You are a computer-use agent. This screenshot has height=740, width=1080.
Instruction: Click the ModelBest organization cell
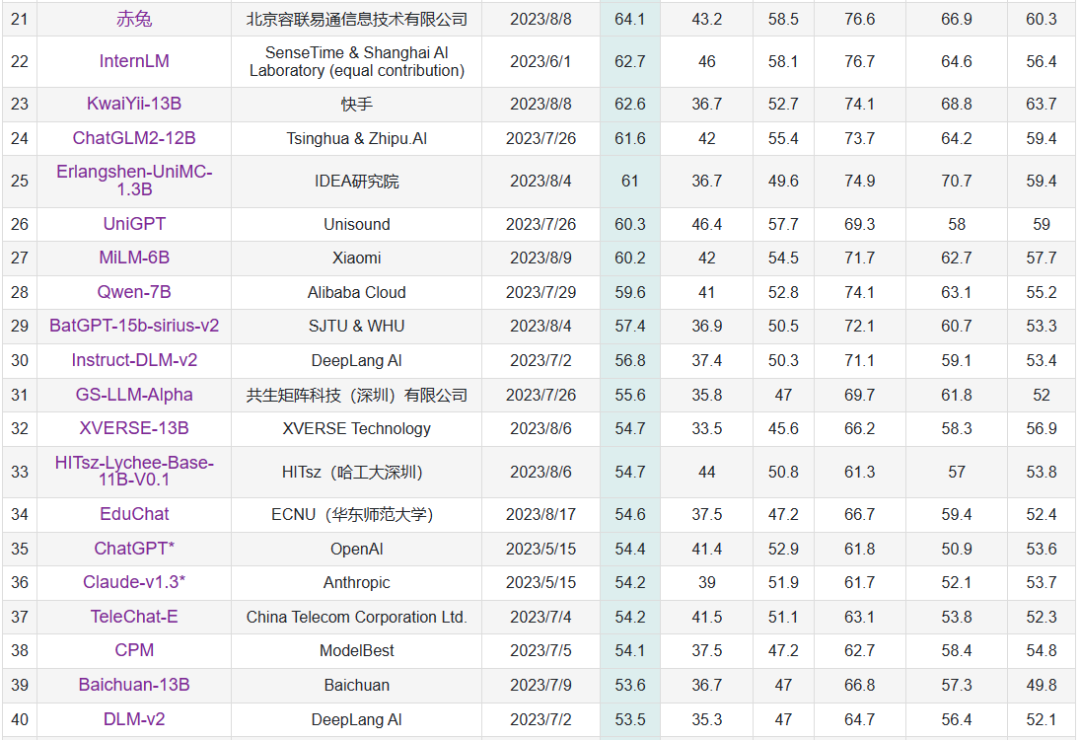(x=357, y=651)
